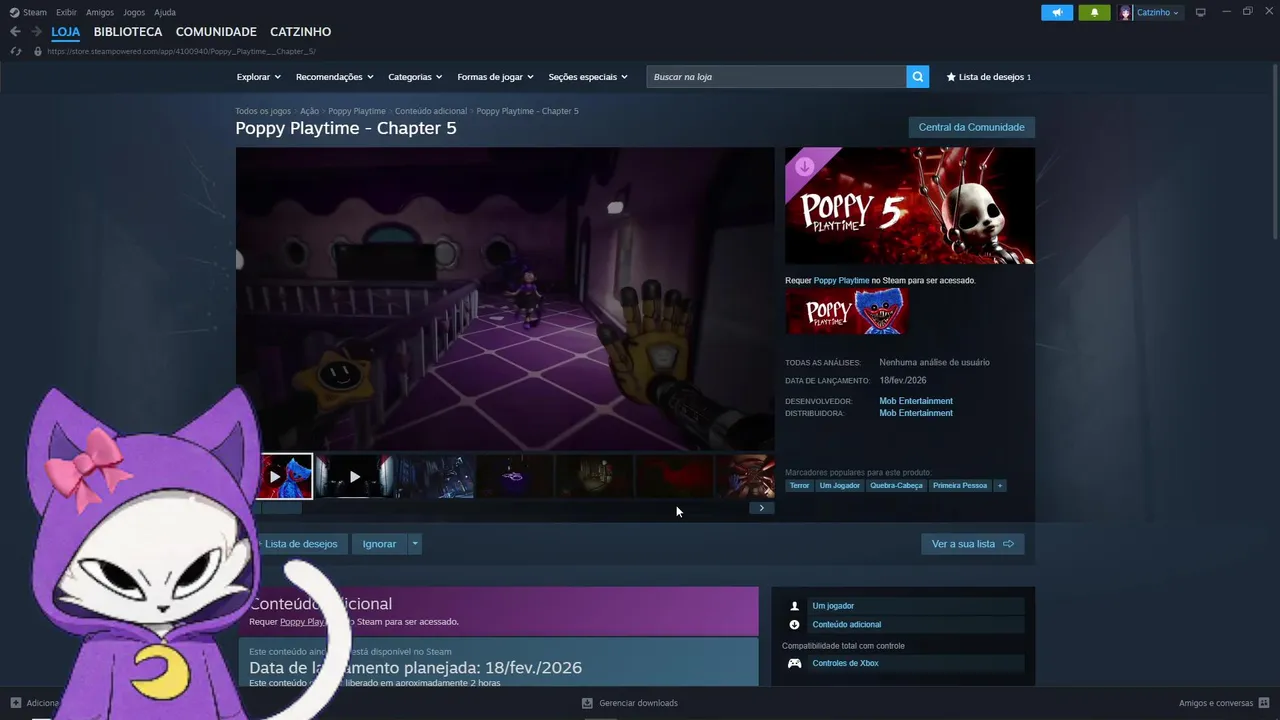Click Ver a sua lista button
Screen dimensions: 1280x720
click(972, 544)
